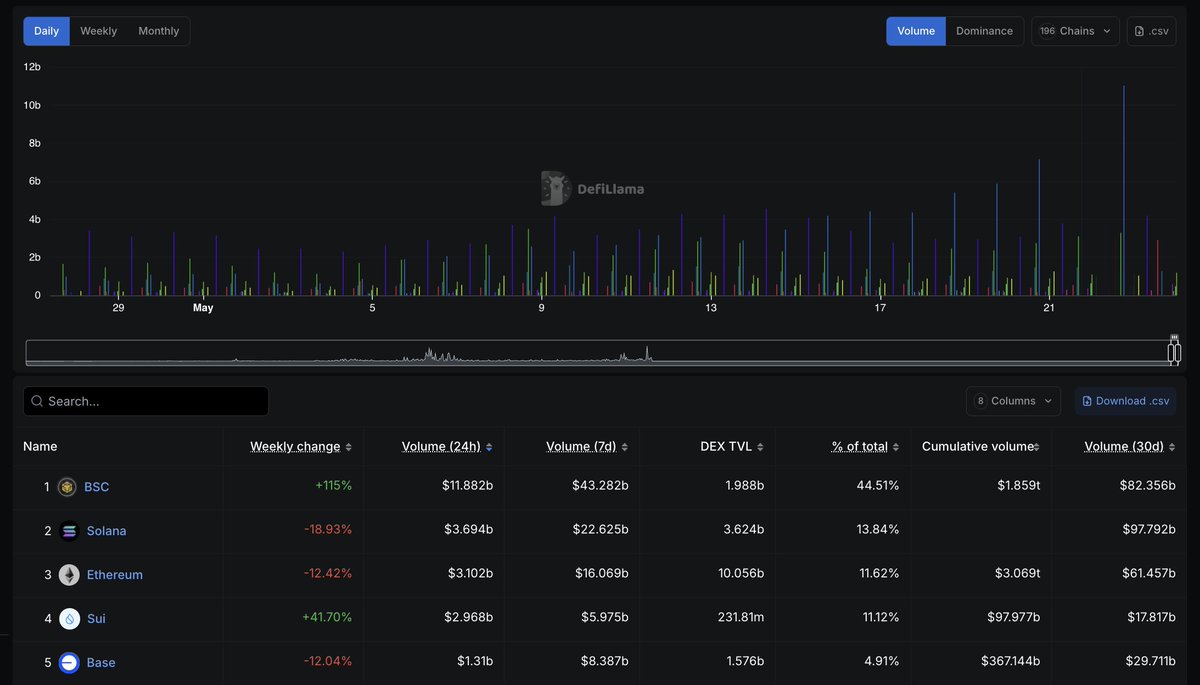The height and width of the screenshot is (685, 1200).
Task: Select the Volume chart mode
Action: (916, 31)
